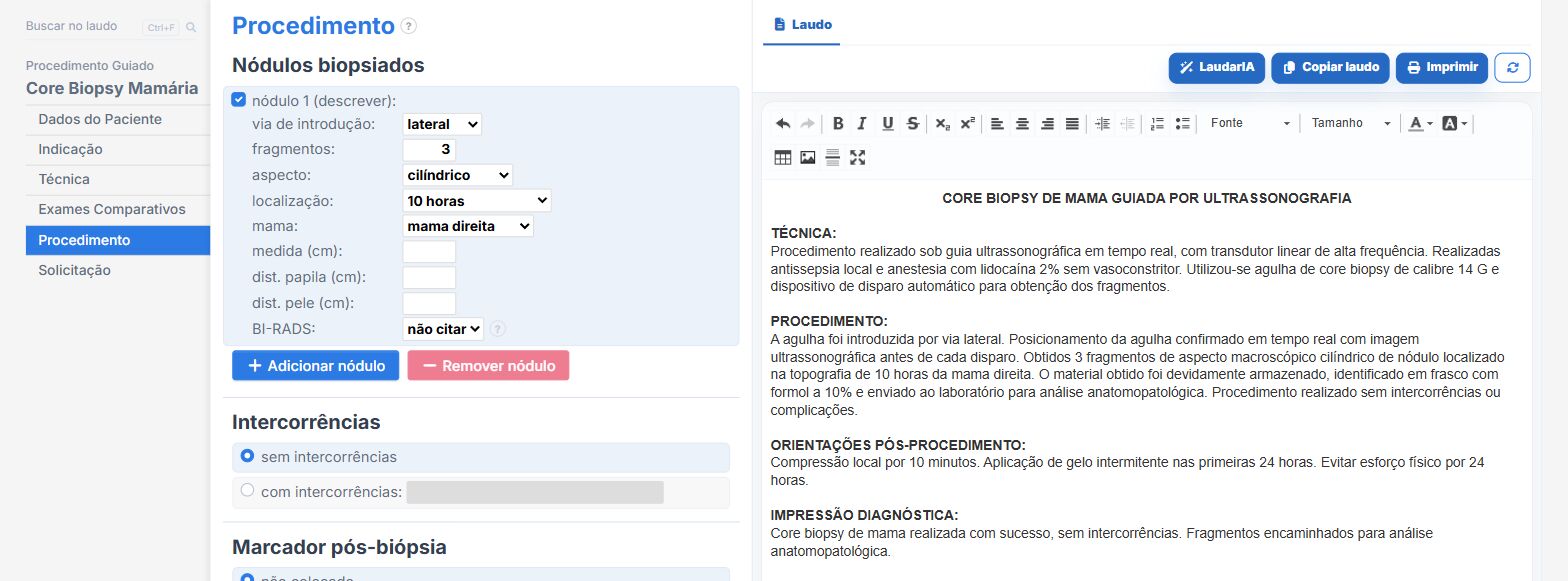The height and width of the screenshot is (581, 1568).
Task: Toggle italic formatting in the editor toolbar
Action: click(x=862, y=124)
